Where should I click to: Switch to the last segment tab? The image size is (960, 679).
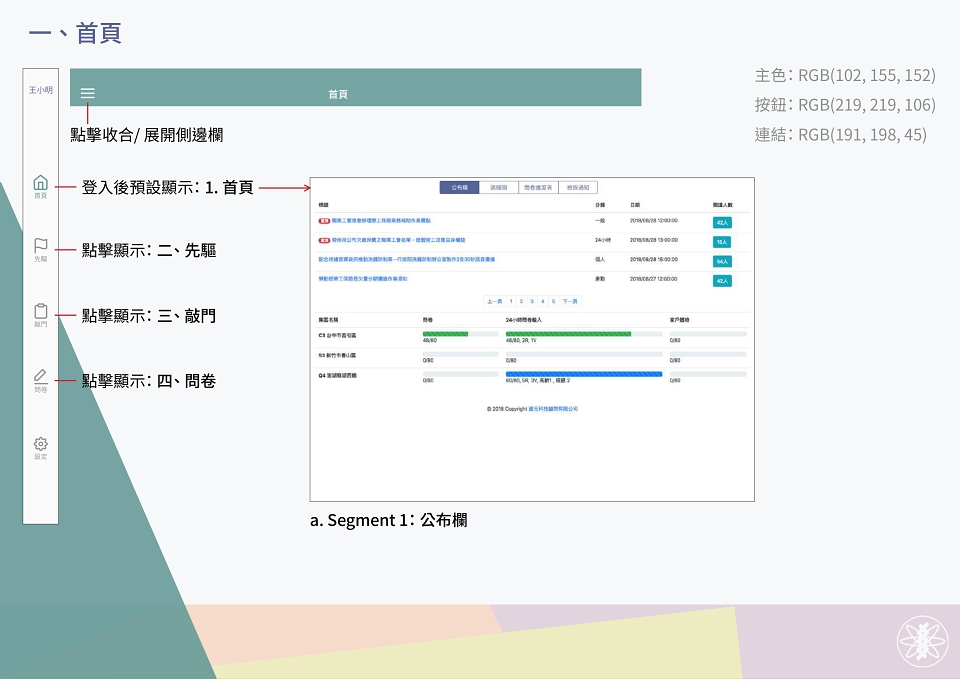coord(578,187)
